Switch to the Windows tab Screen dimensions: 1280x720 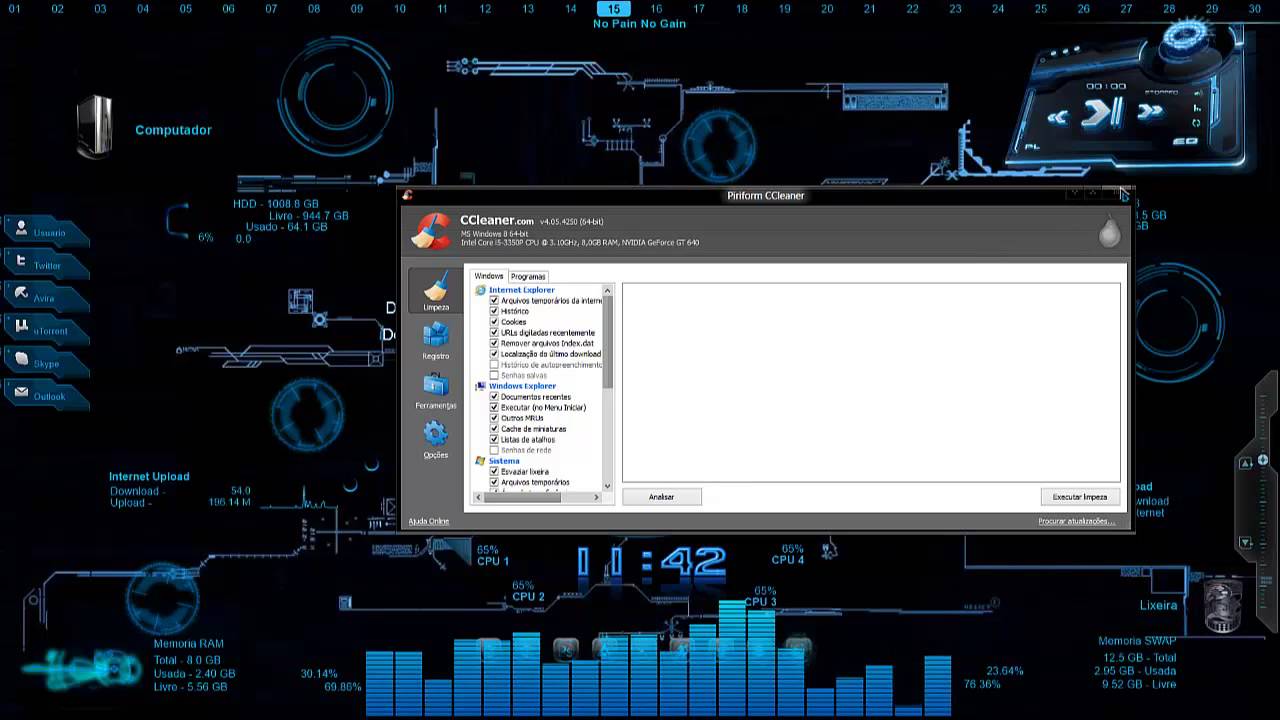click(489, 276)
